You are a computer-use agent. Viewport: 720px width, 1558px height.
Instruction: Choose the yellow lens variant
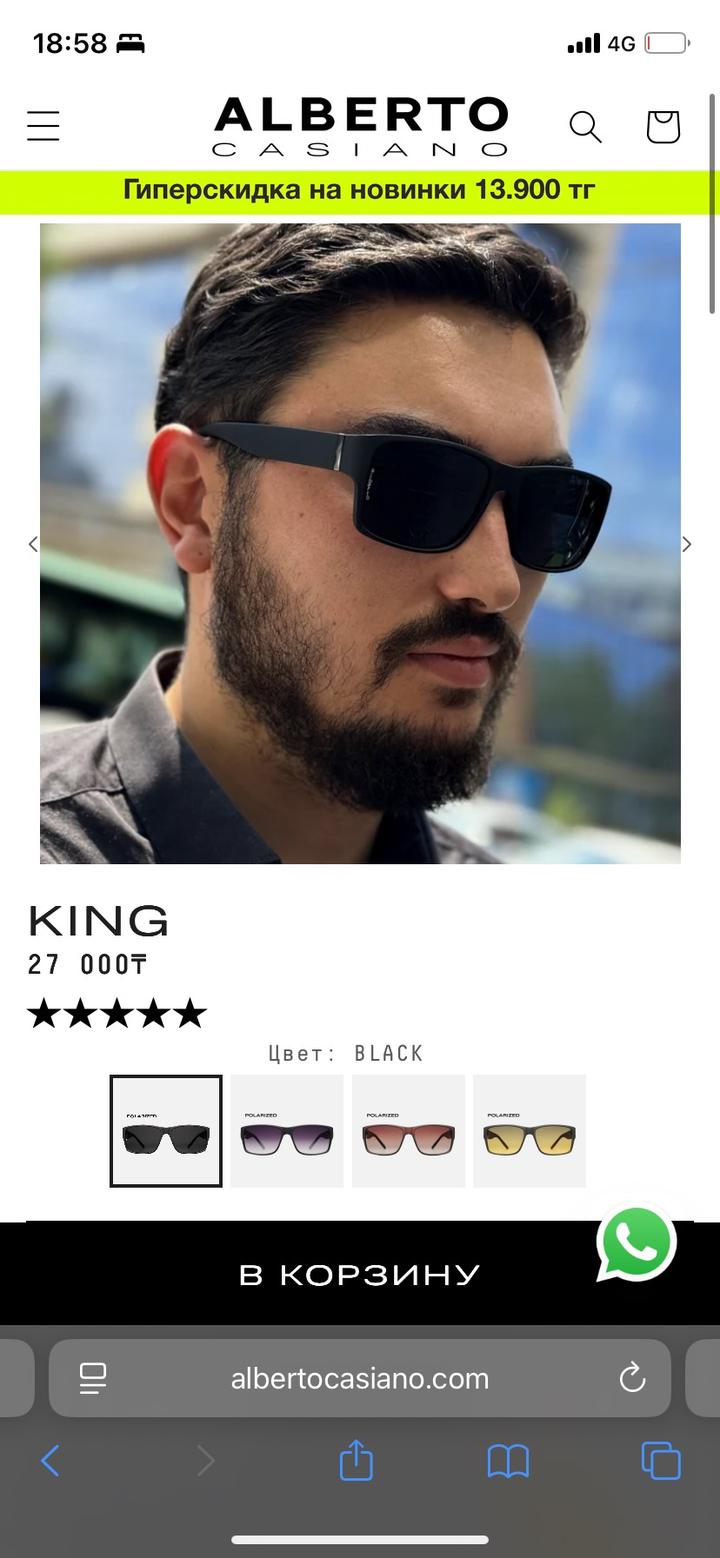529,1131
